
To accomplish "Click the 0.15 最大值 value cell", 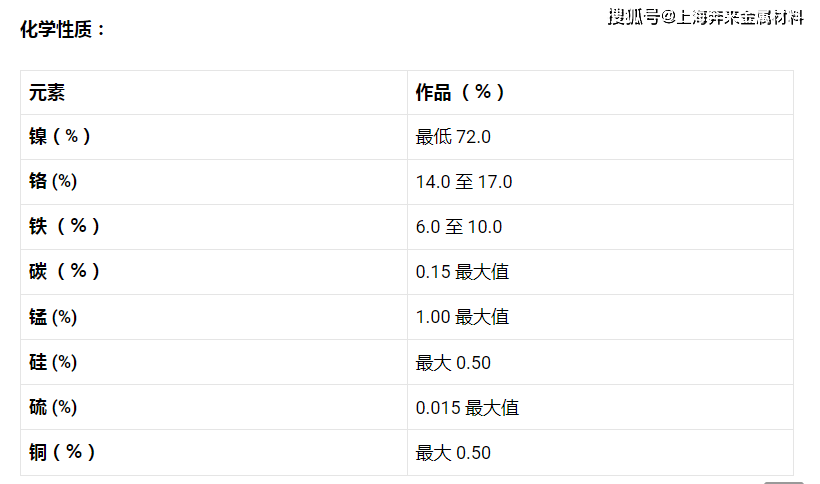I will [600, 272].
